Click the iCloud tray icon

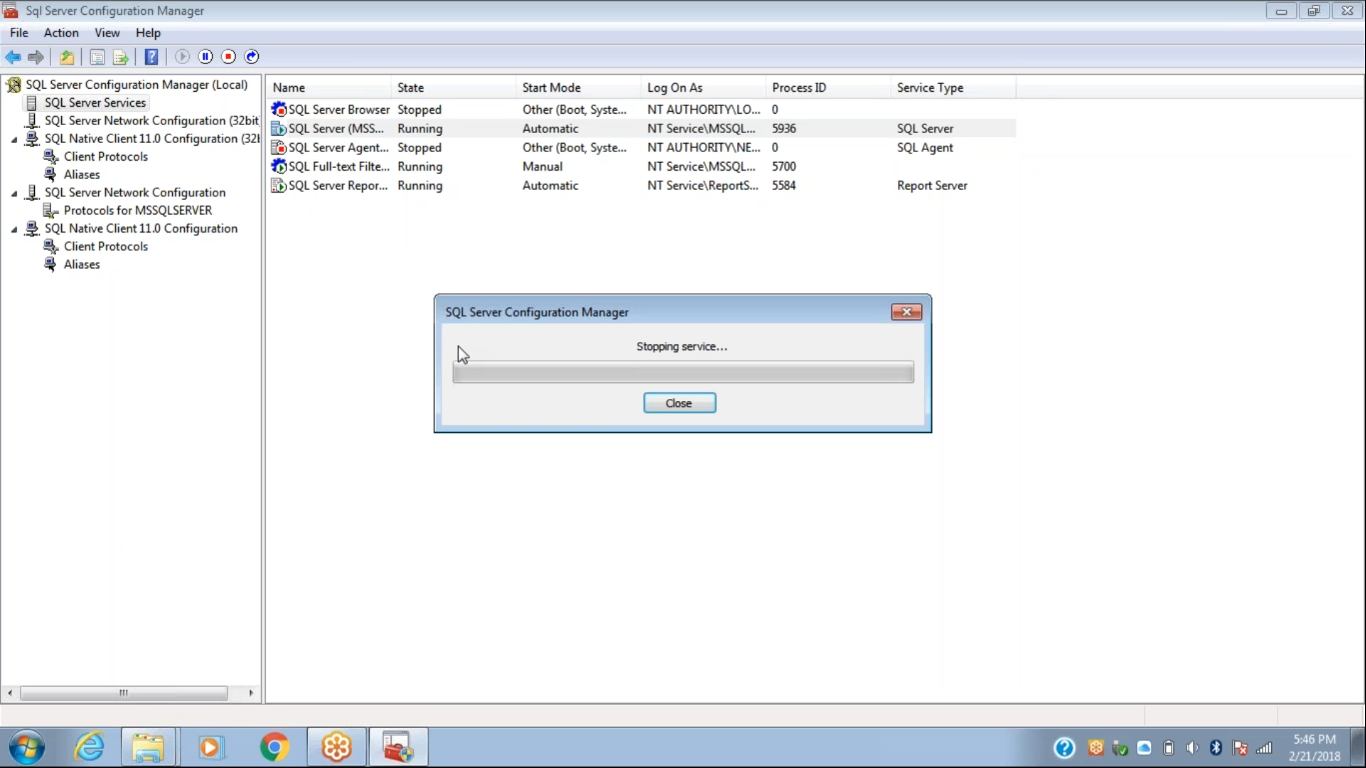1144,748
